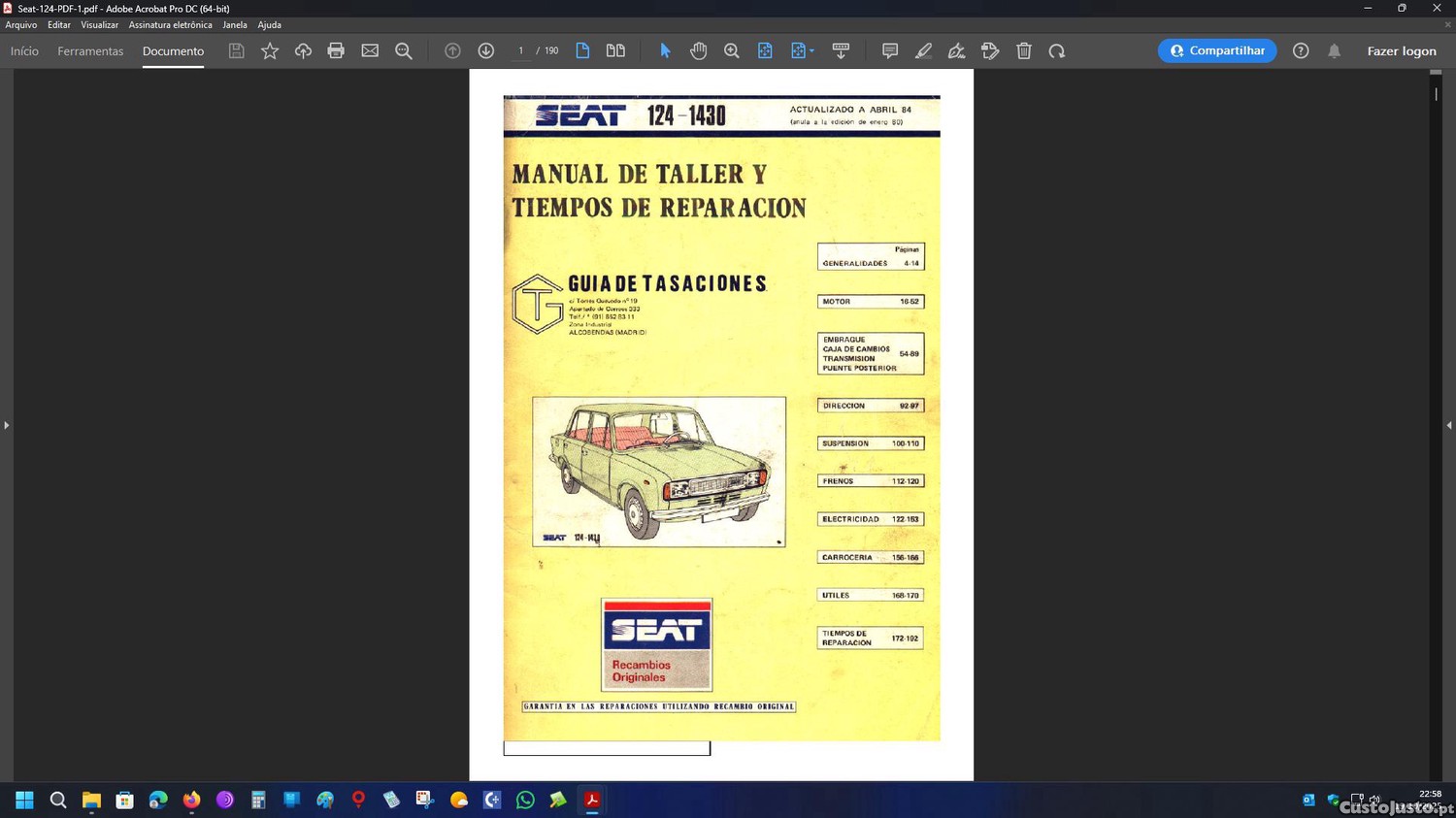Click the upload to cloud icon

303,50
